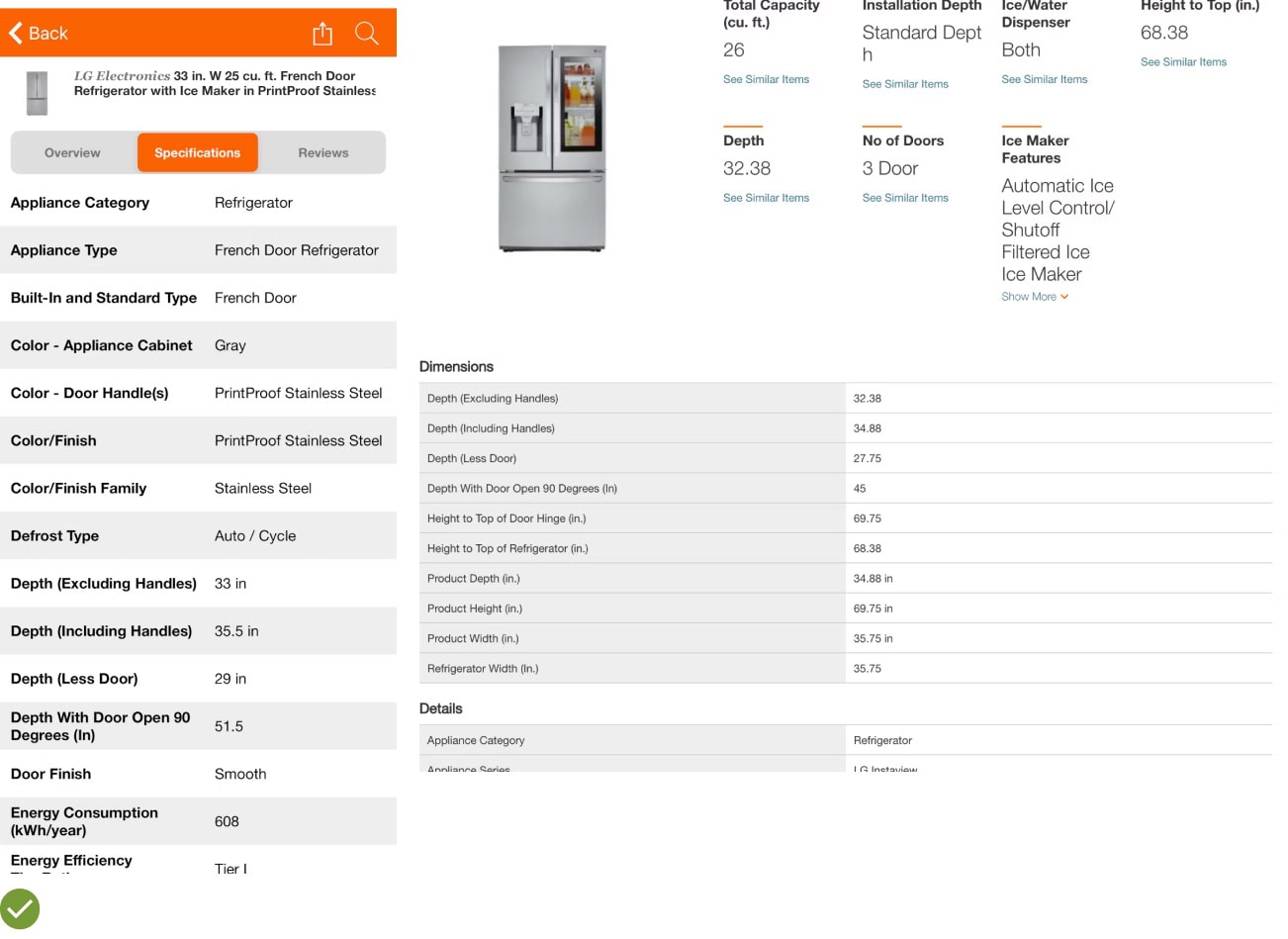Viewport: 1288px width, 939px height.
Task: Follow See Similar Items under Ice/Water Dispenser
Action: tap(1044, 79)
